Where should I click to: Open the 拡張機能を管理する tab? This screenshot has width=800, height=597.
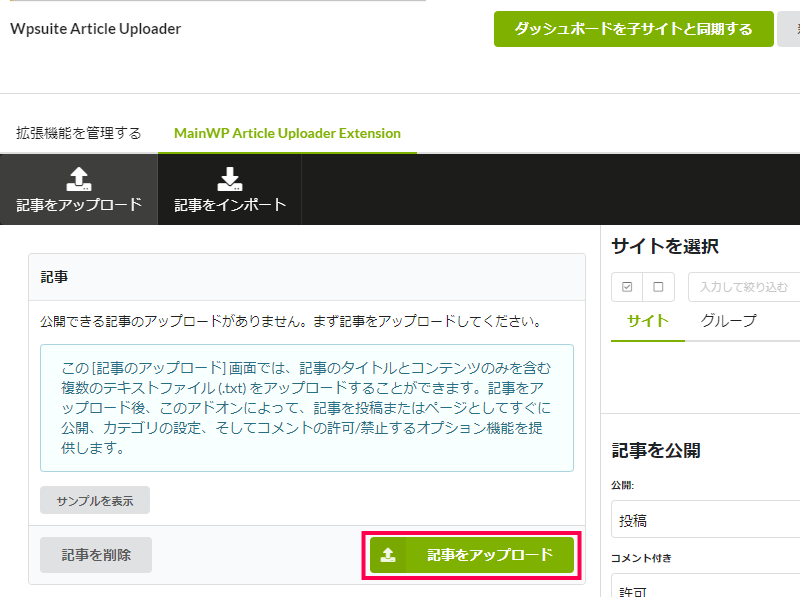[x=79, y=133]
